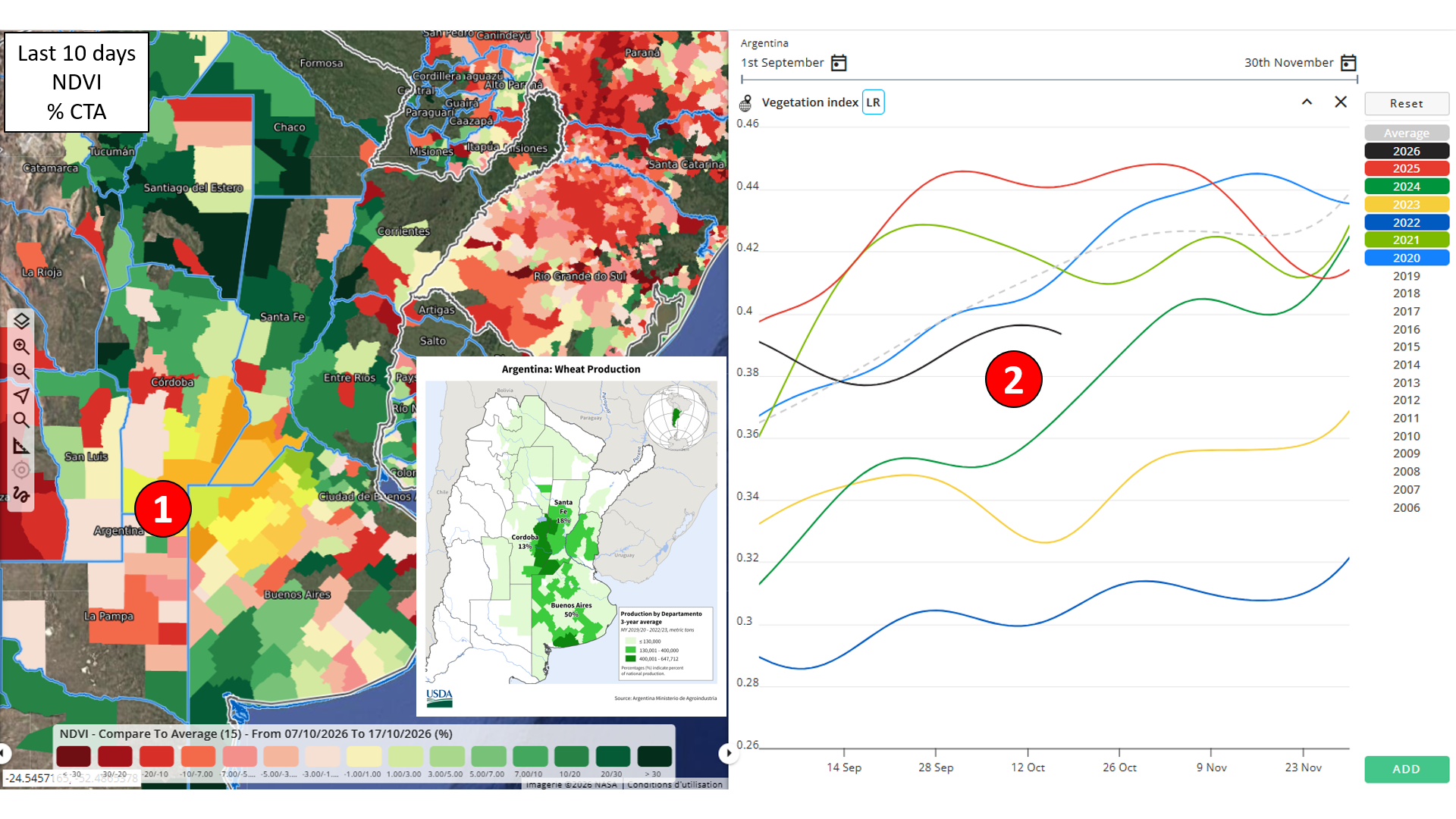Click the target crosshair tool icon

coord(21,469)
